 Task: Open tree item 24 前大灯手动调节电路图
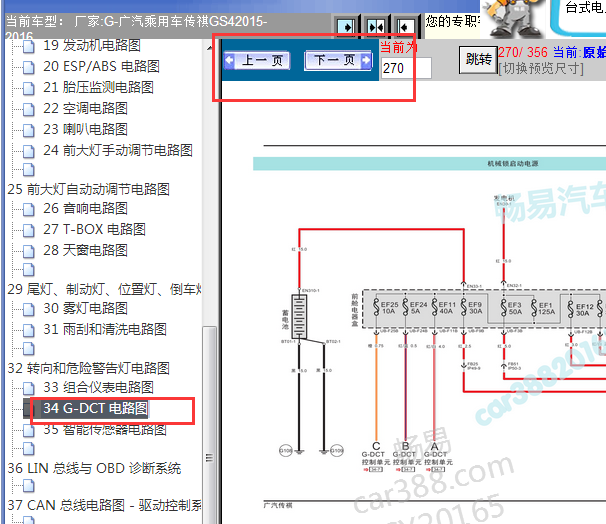[x=117, y=150]
